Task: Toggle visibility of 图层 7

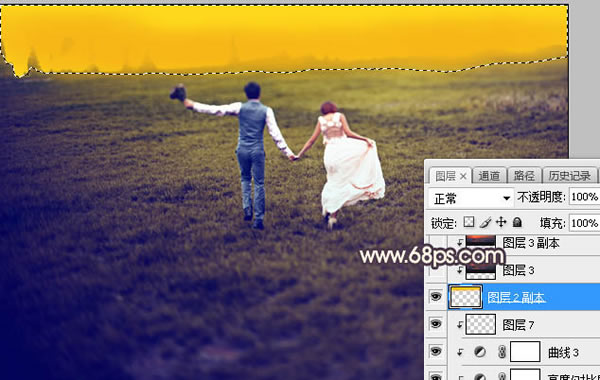Action: click(x=436, y=324)
